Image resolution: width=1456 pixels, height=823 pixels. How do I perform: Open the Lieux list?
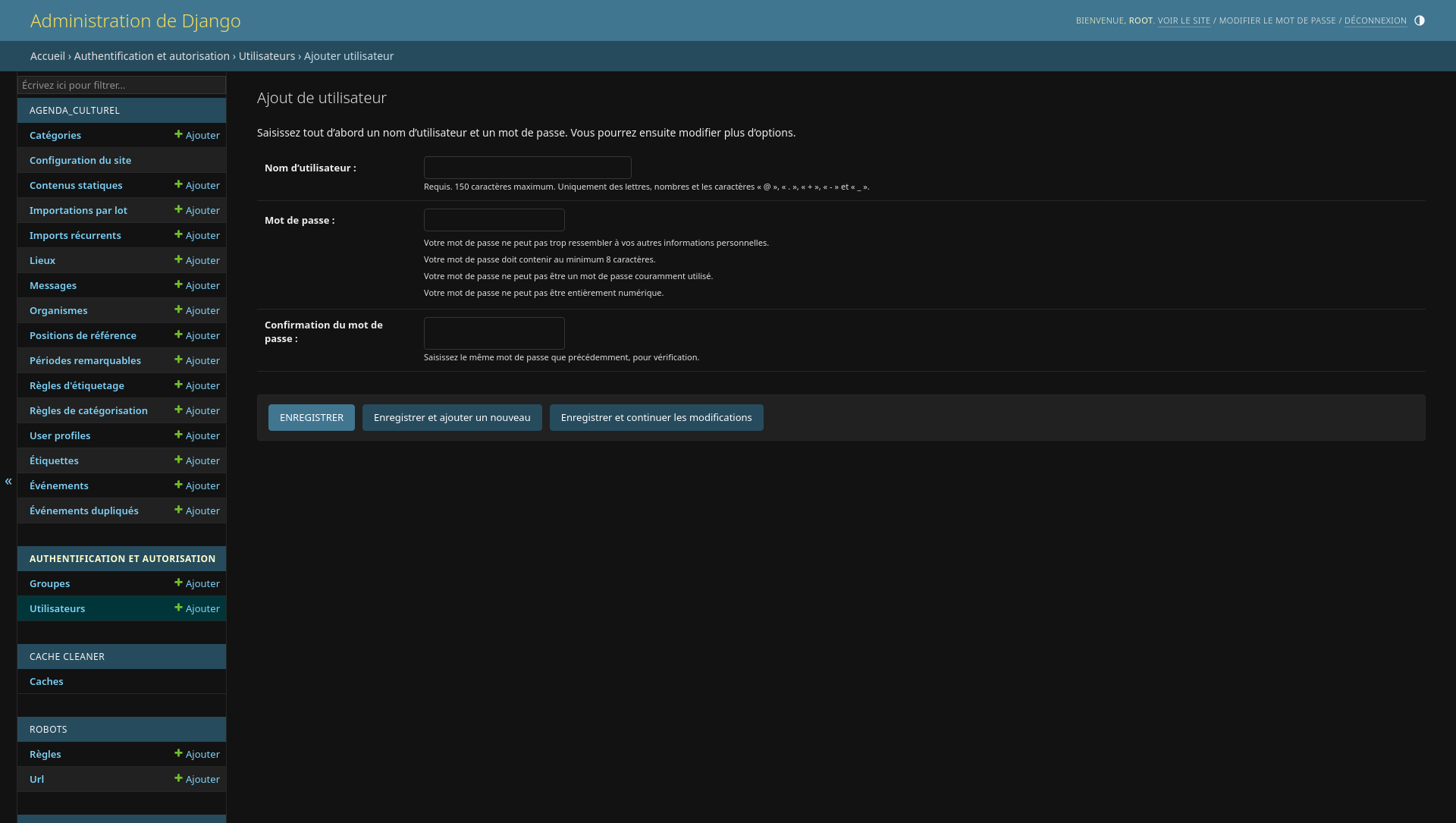click(x=42, y=260)
